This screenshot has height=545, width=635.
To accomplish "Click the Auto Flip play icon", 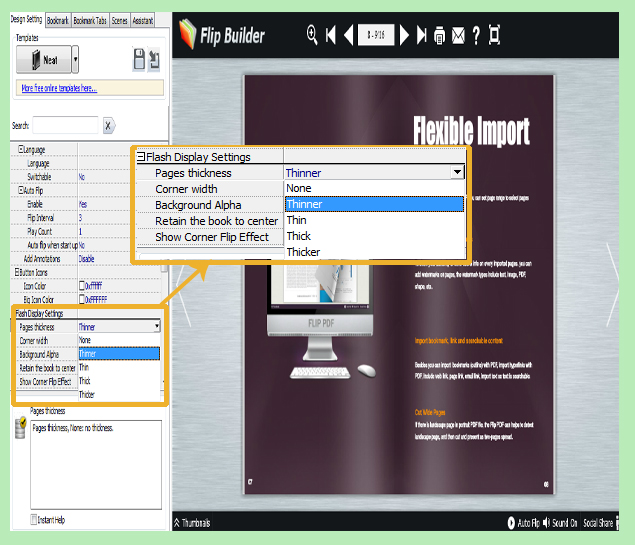I will click(511, 523).
